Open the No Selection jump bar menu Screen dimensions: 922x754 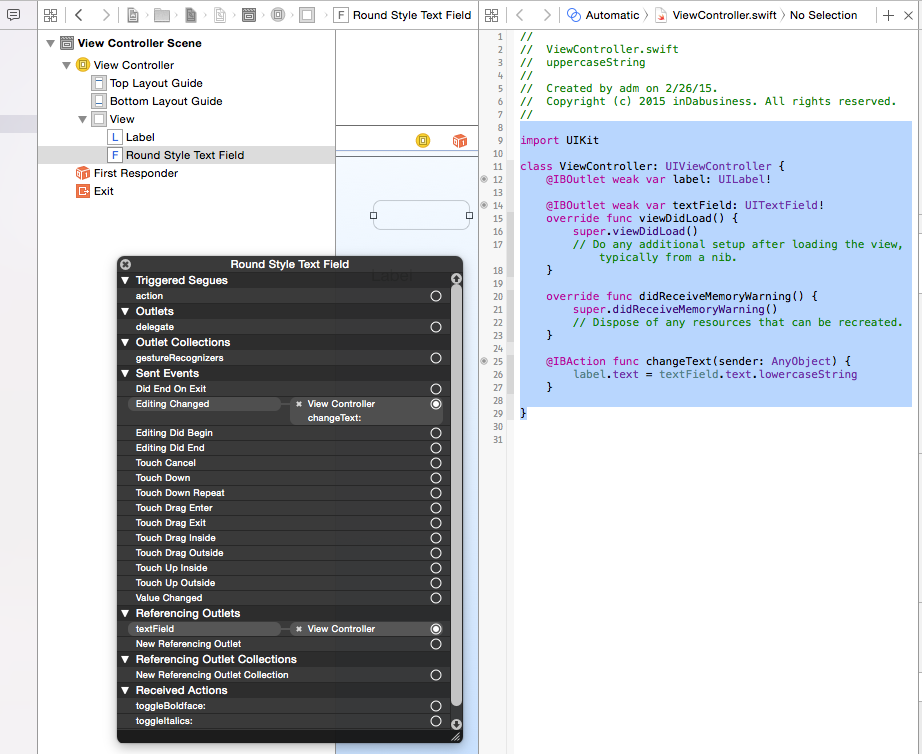pyautogui.click(x=823, y=15)
